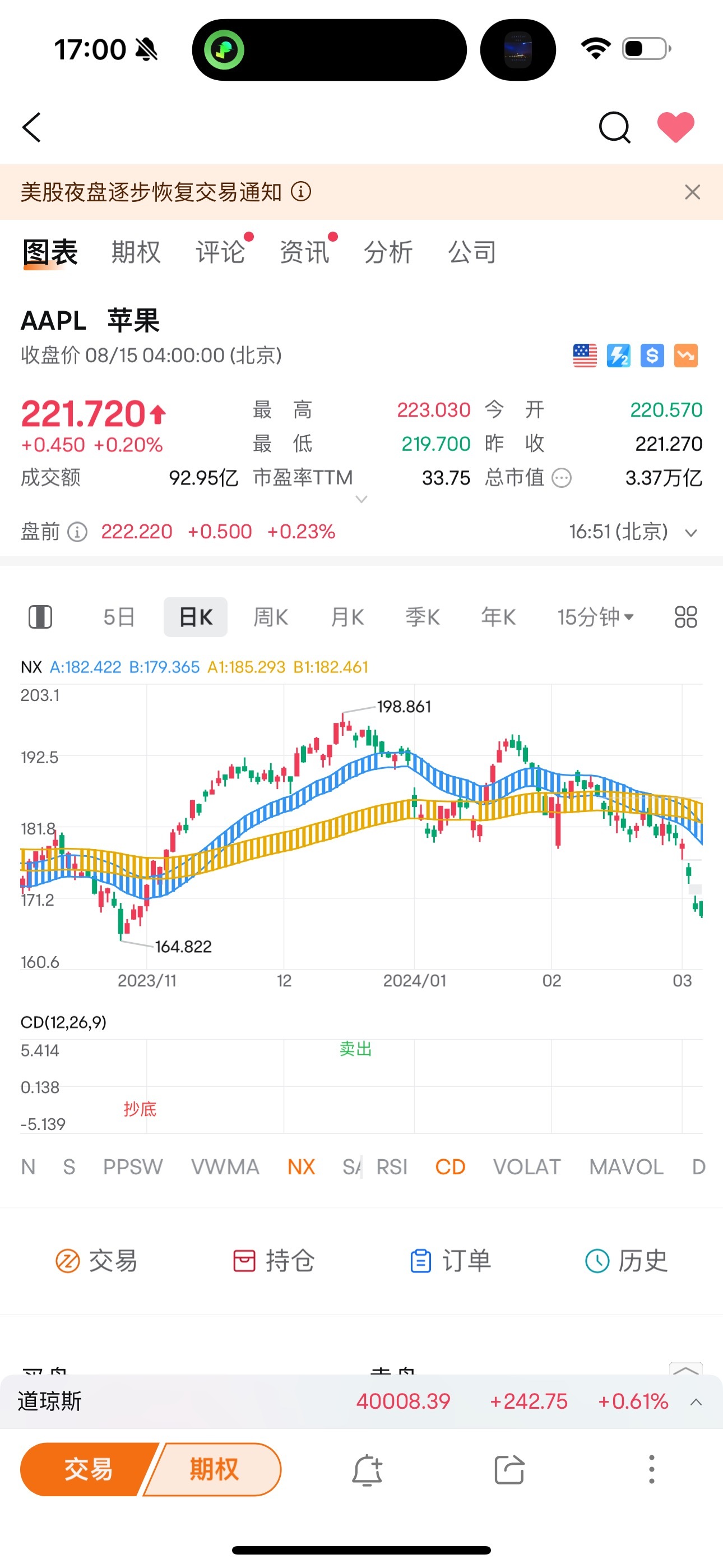Expand the 道琼斯 index bar chevron
The height and width of the screenshot is (1568, 723).
(696, 1402)
